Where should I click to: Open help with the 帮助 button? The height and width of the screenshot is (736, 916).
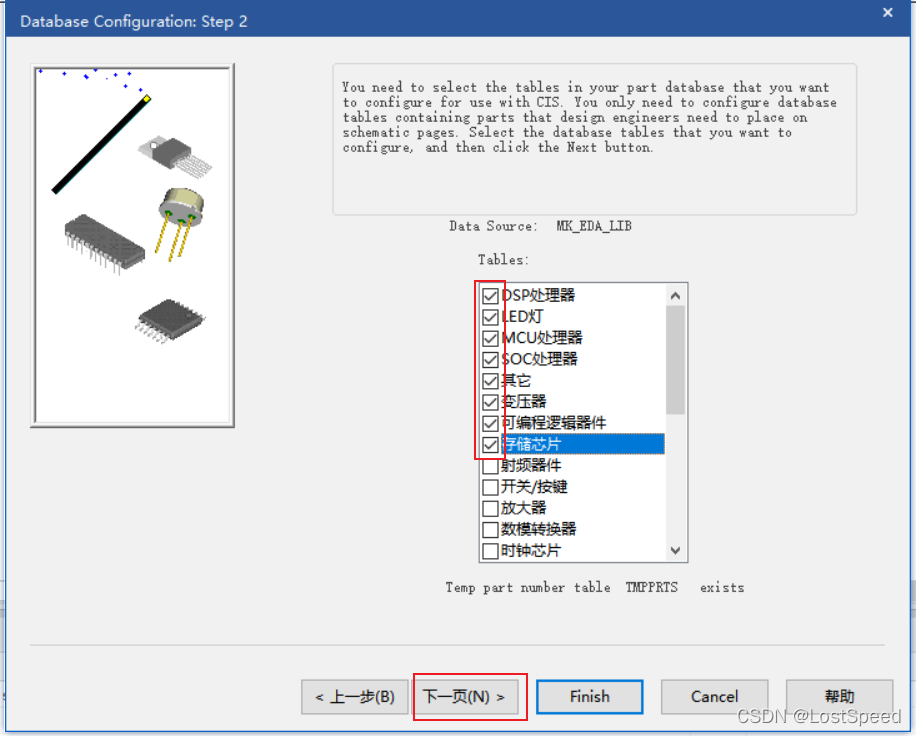(x=839, y=697)
